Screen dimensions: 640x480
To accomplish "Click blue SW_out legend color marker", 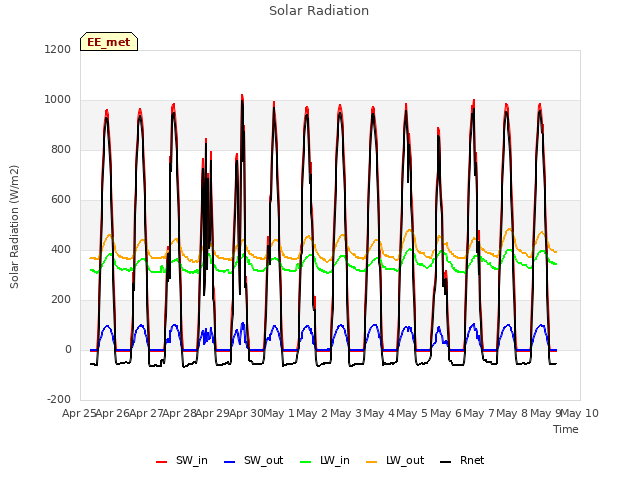I will (230, 462).
